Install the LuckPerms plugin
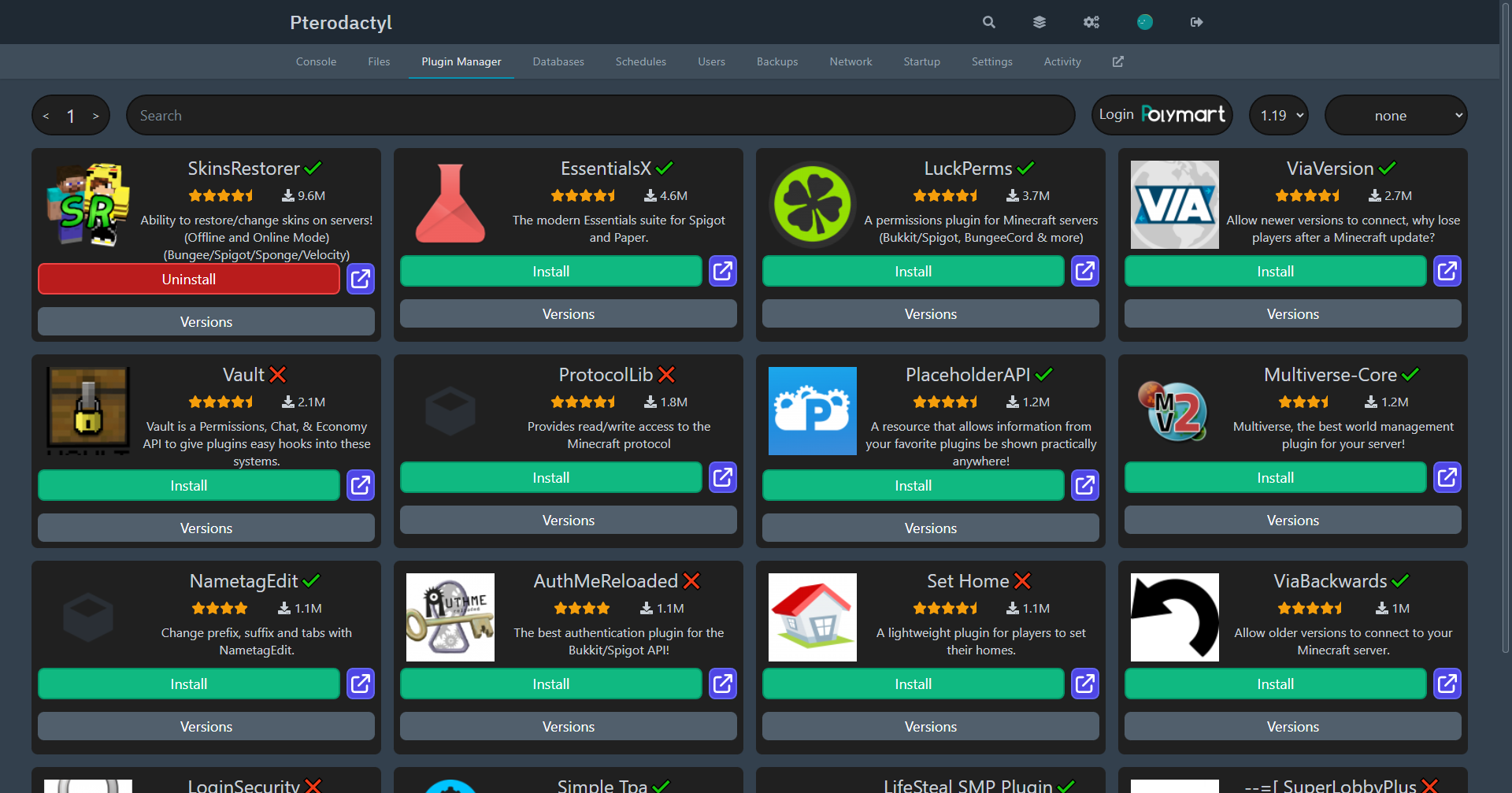This screenshot has width=1512, height=793. [x=912, y=272]
